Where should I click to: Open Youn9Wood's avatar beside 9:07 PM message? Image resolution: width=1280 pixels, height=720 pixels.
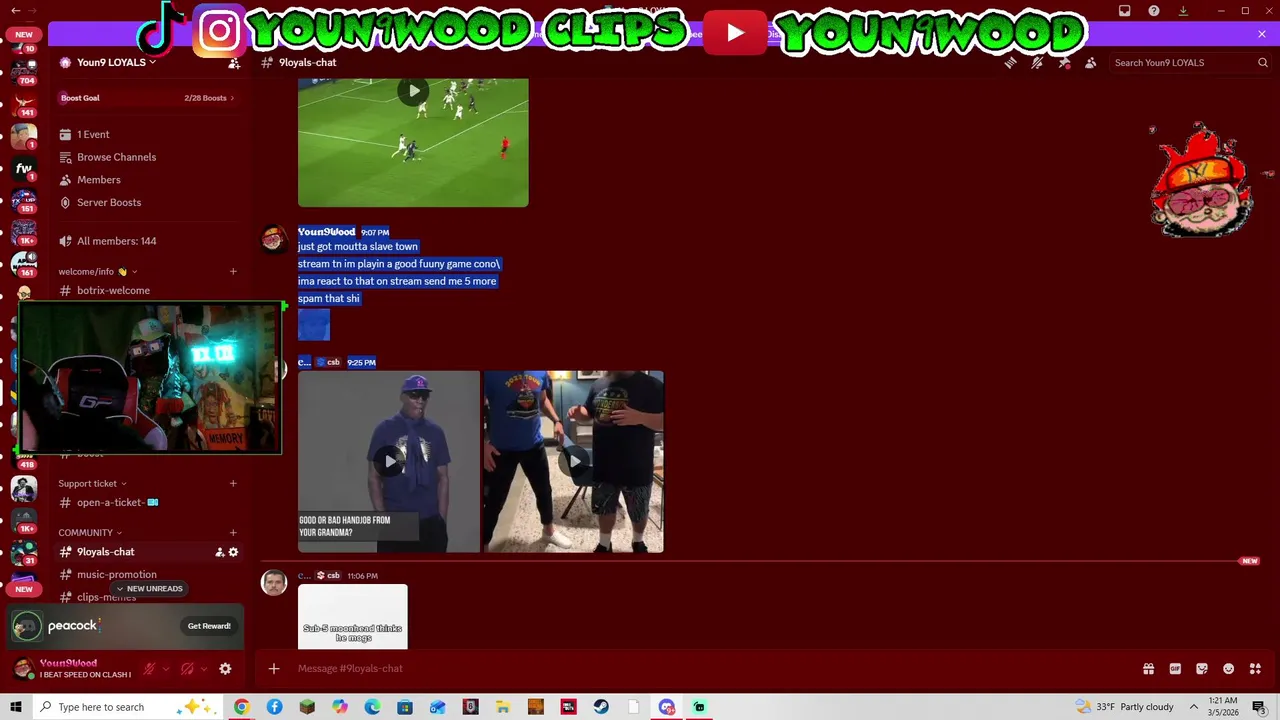[x=274, y=240]
